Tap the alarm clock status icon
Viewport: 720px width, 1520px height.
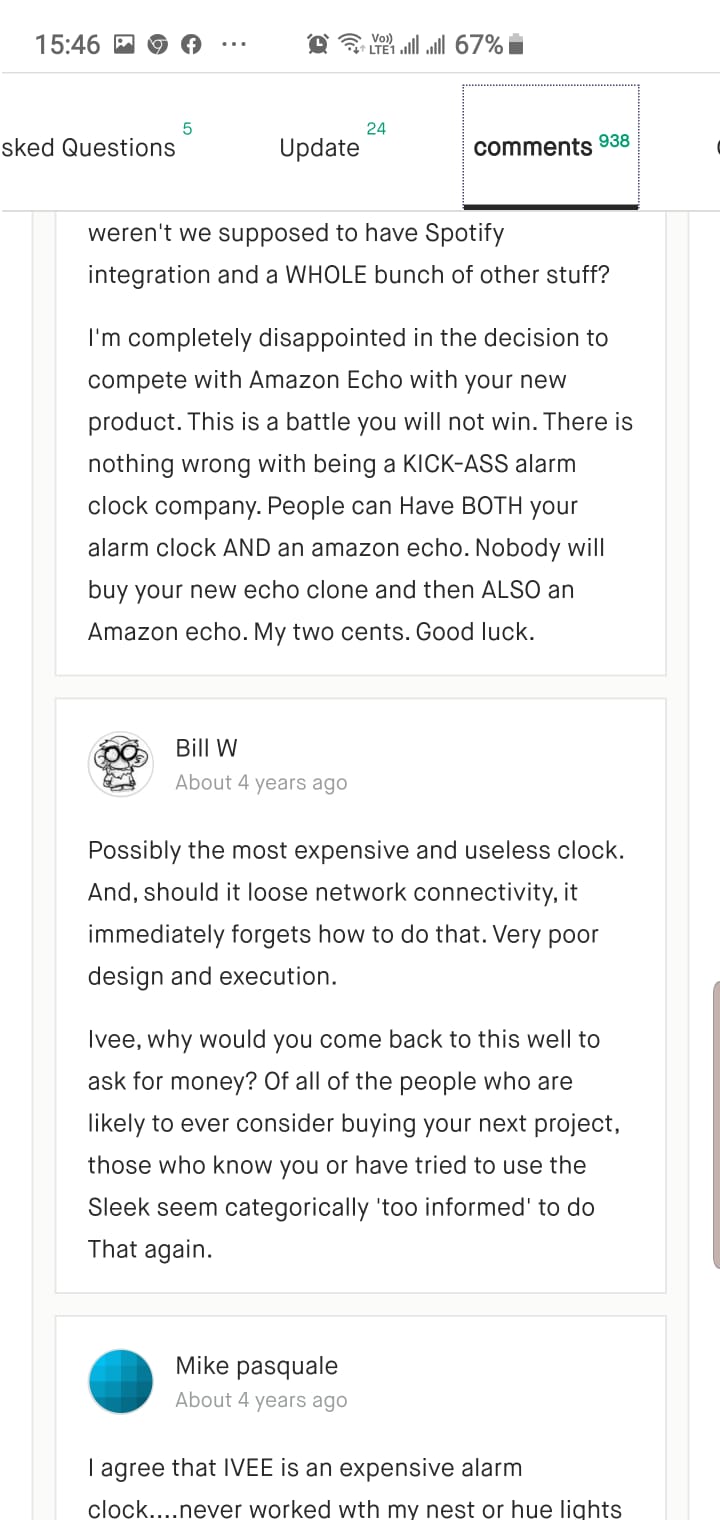[x=317, y=44]
